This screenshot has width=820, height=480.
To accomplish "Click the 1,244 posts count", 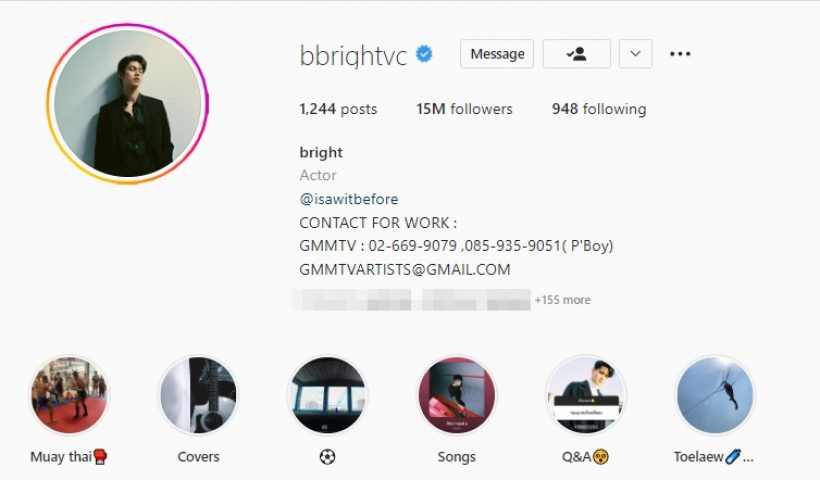I will (338, 109).
